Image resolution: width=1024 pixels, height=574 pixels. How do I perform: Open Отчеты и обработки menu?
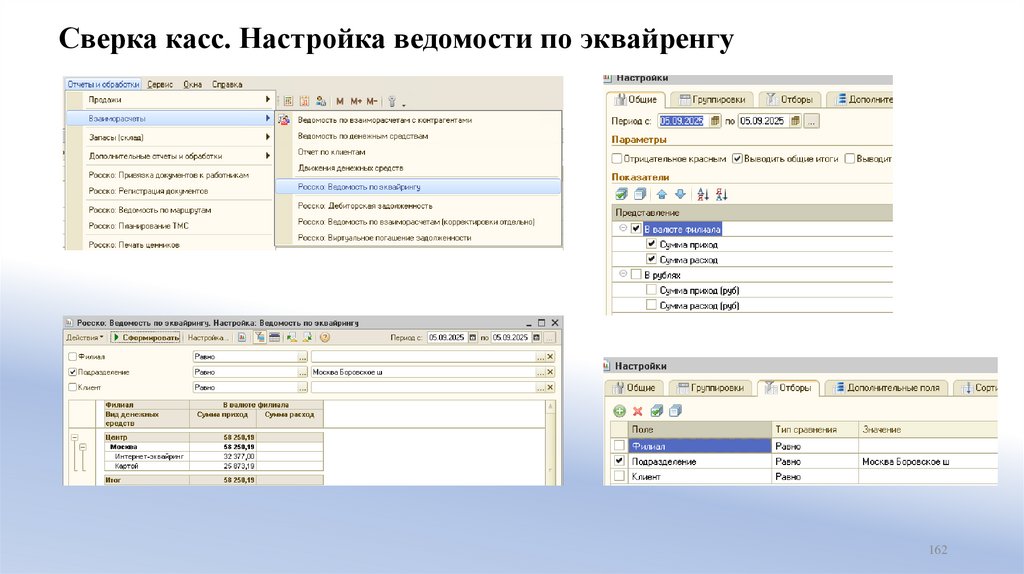(x=103, y=84)
